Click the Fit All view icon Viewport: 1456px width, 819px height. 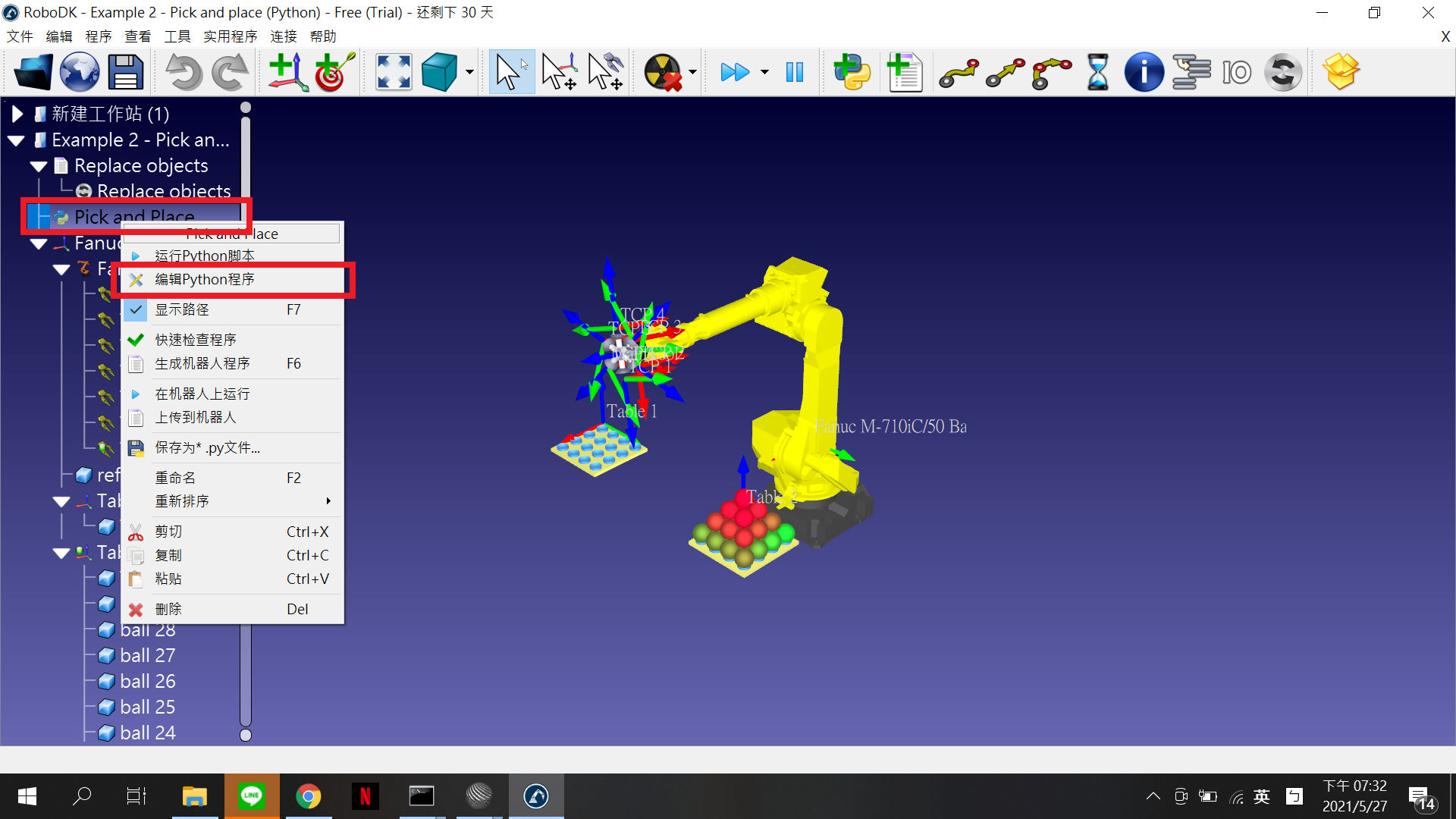(x=394, y=73)
